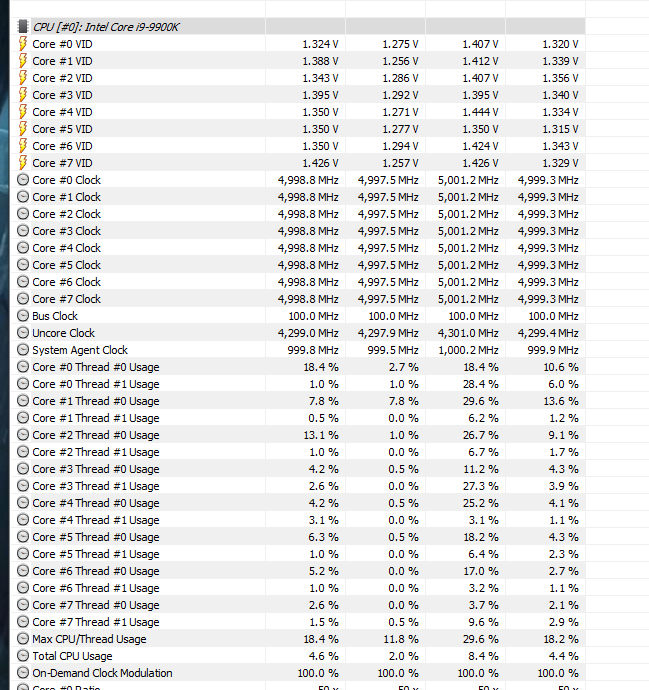Click the icon beside Max CPU/Thread Usage
Viewport: 649px width, 690px height.
click(23, 639)
